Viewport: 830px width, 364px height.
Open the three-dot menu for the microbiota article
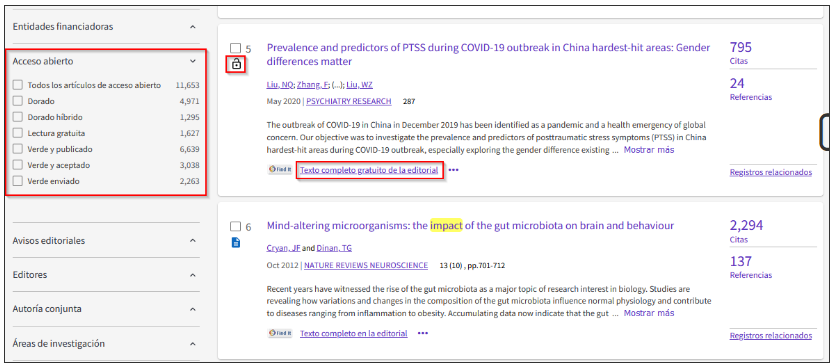[x=422, y=333]
